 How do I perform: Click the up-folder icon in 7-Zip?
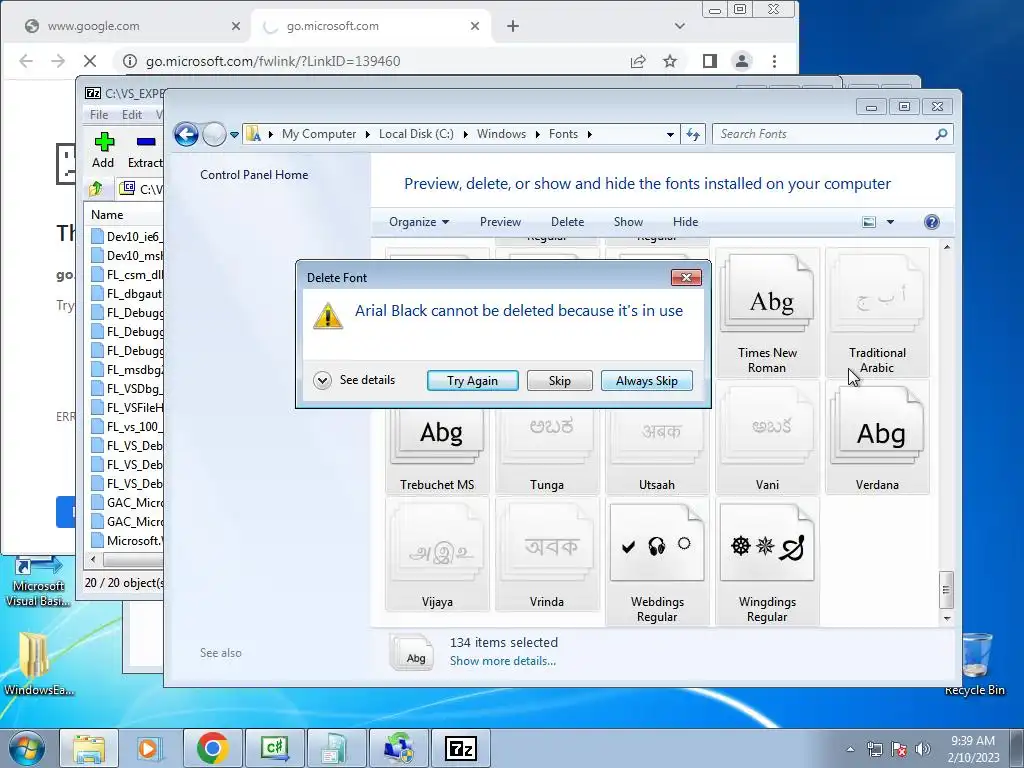[96, 189]
